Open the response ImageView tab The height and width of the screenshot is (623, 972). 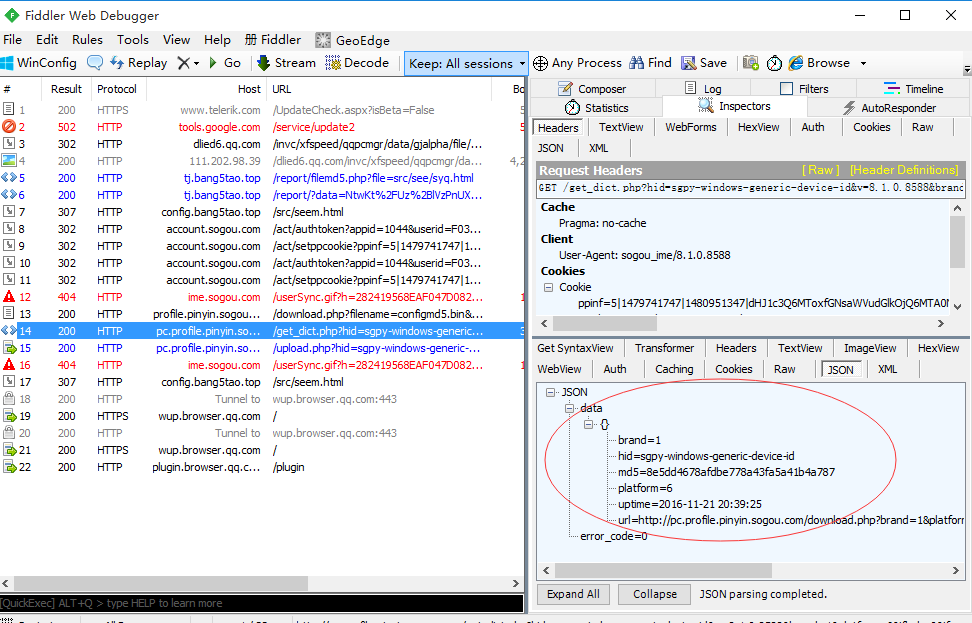(870, 348)
